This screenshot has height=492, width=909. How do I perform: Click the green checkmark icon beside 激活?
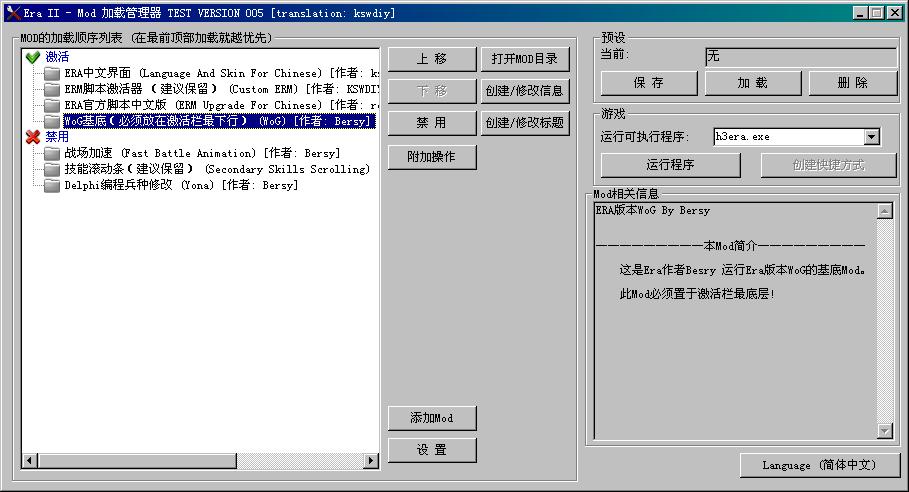(32, 57)
